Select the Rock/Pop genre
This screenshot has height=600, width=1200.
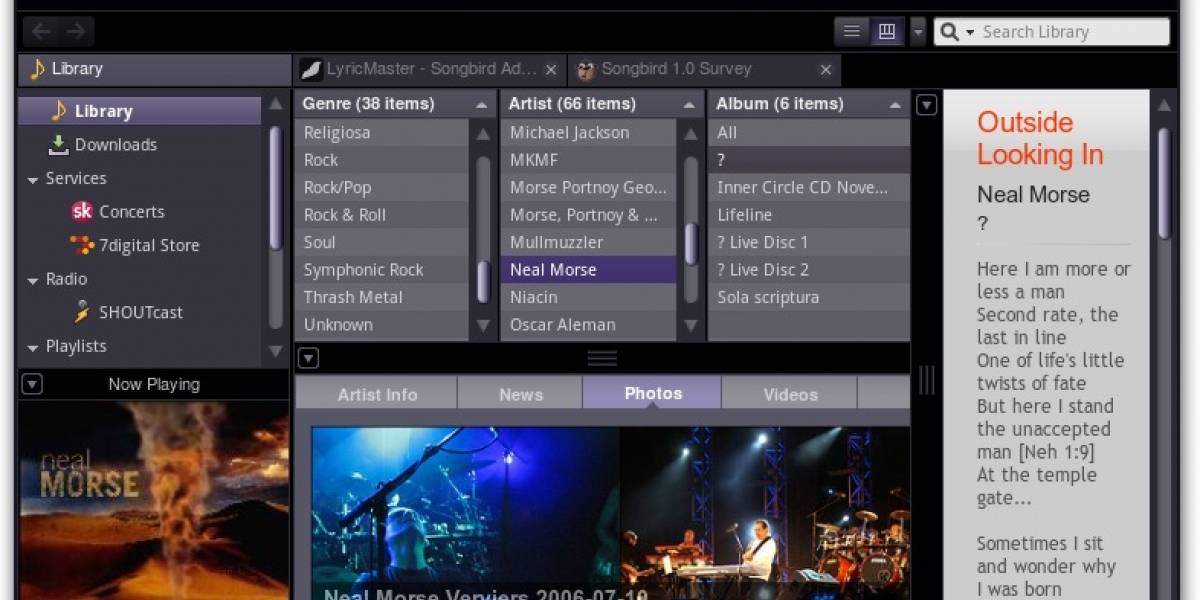point(381,187)
